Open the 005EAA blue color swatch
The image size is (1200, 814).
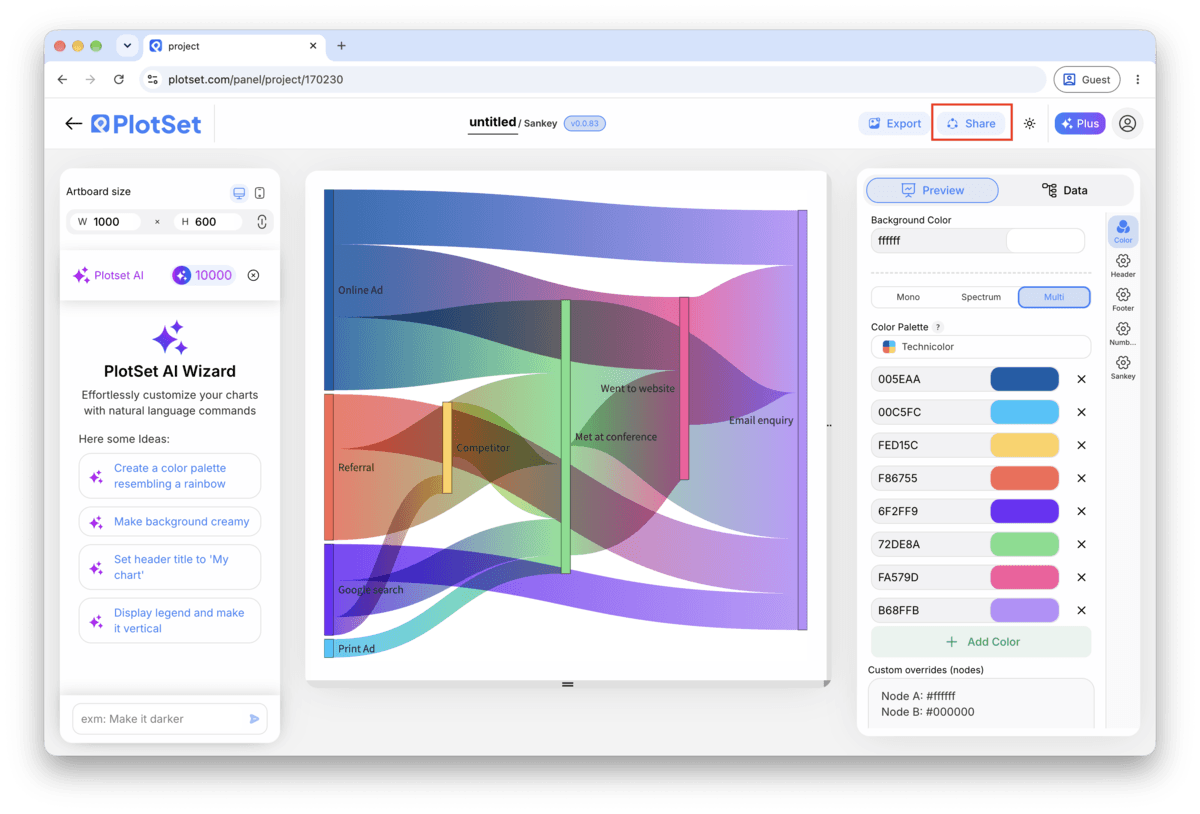click(x=1024, y=379)
